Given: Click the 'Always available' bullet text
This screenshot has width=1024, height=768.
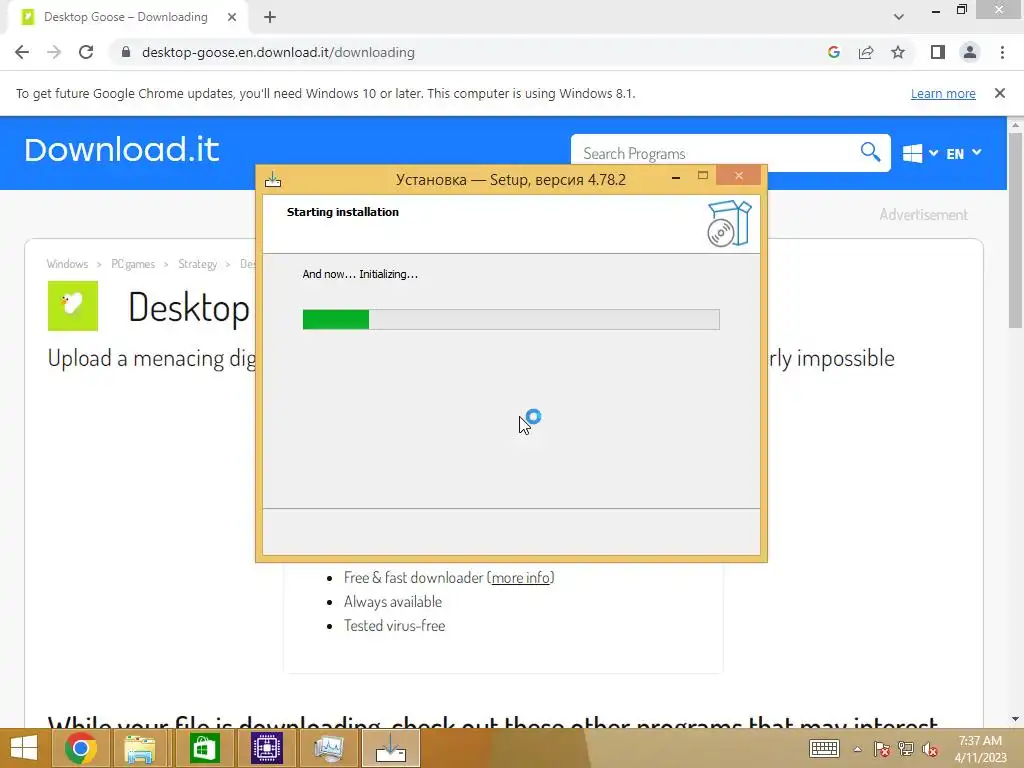Looking at the screenshot, I should (x=392, y=601).
